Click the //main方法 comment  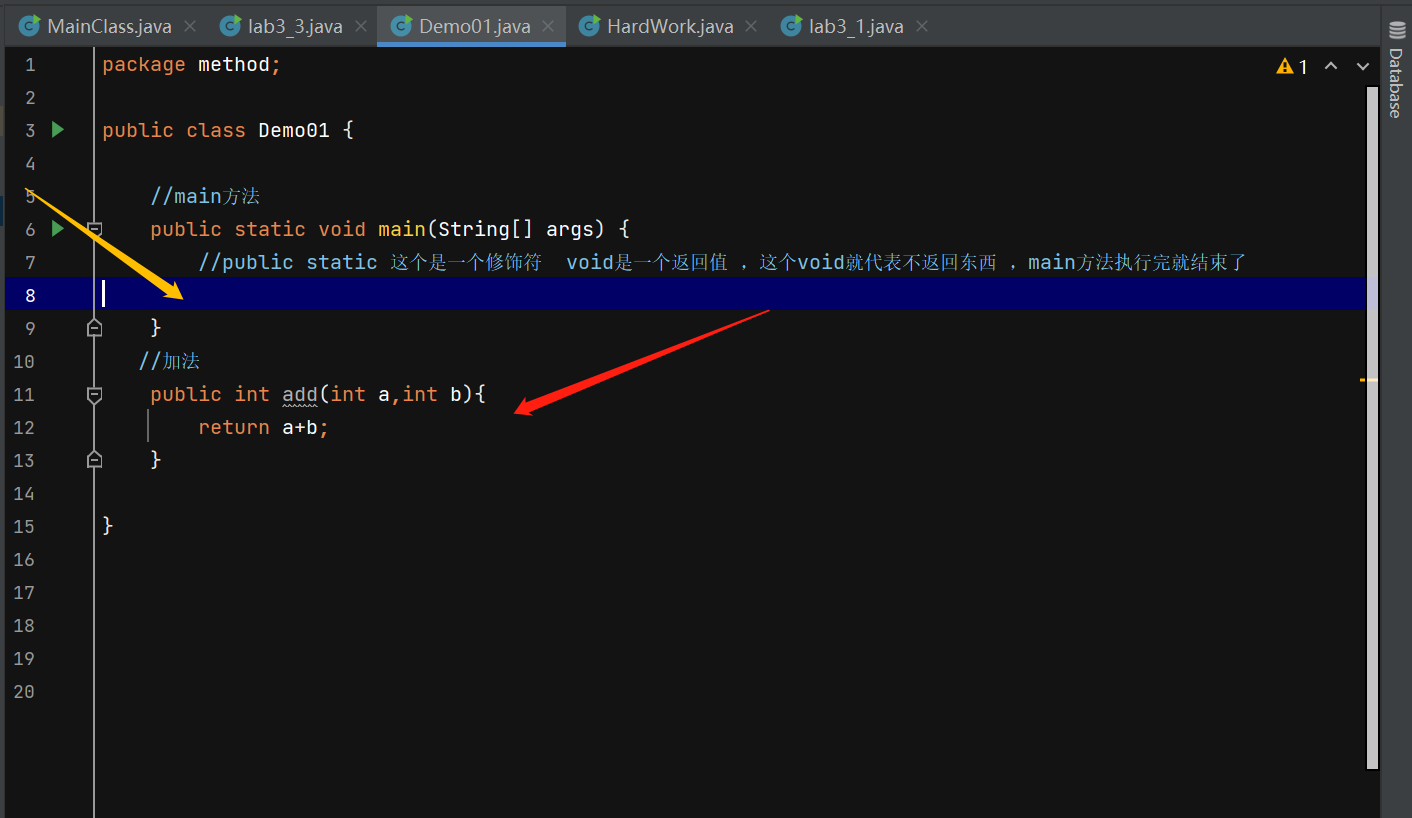point(205,196)
